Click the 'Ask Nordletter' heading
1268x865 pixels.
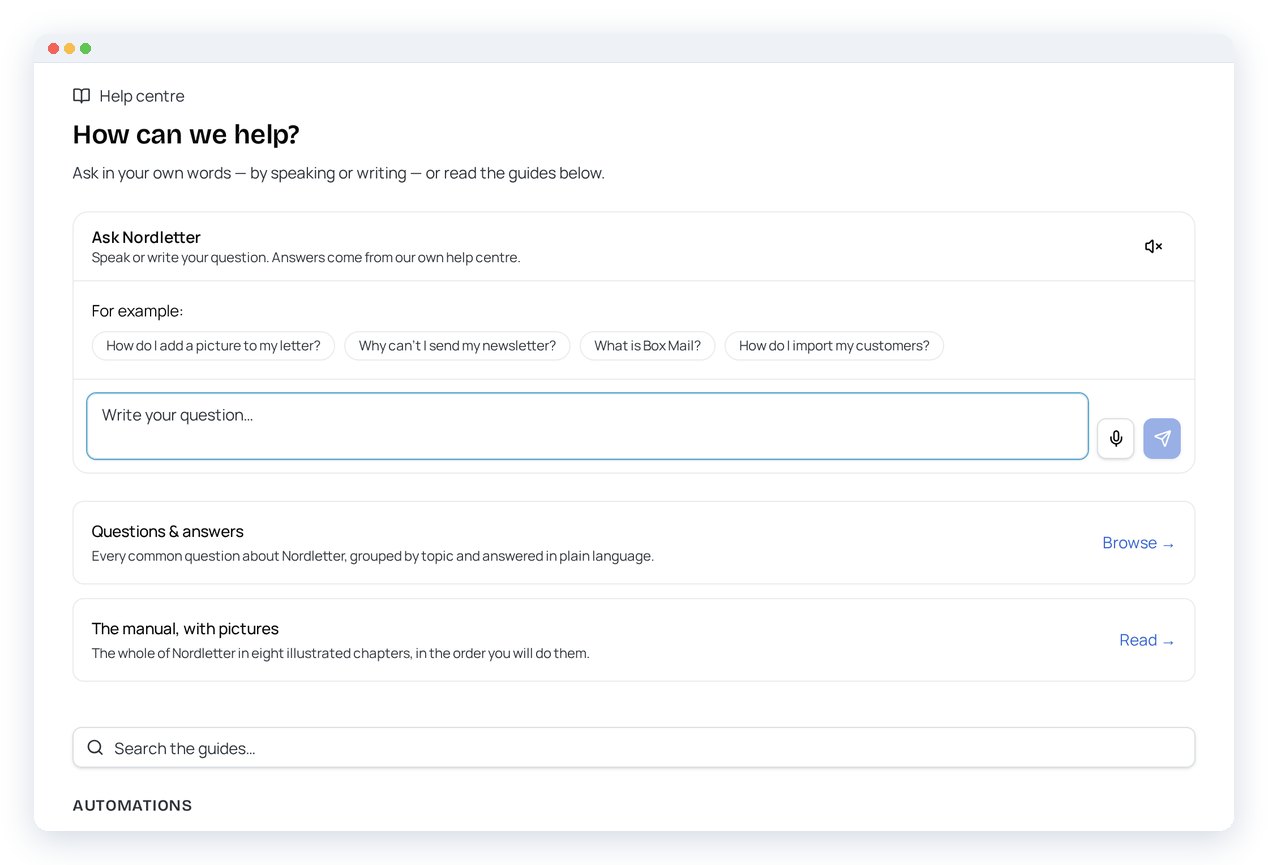coord(146,237)
